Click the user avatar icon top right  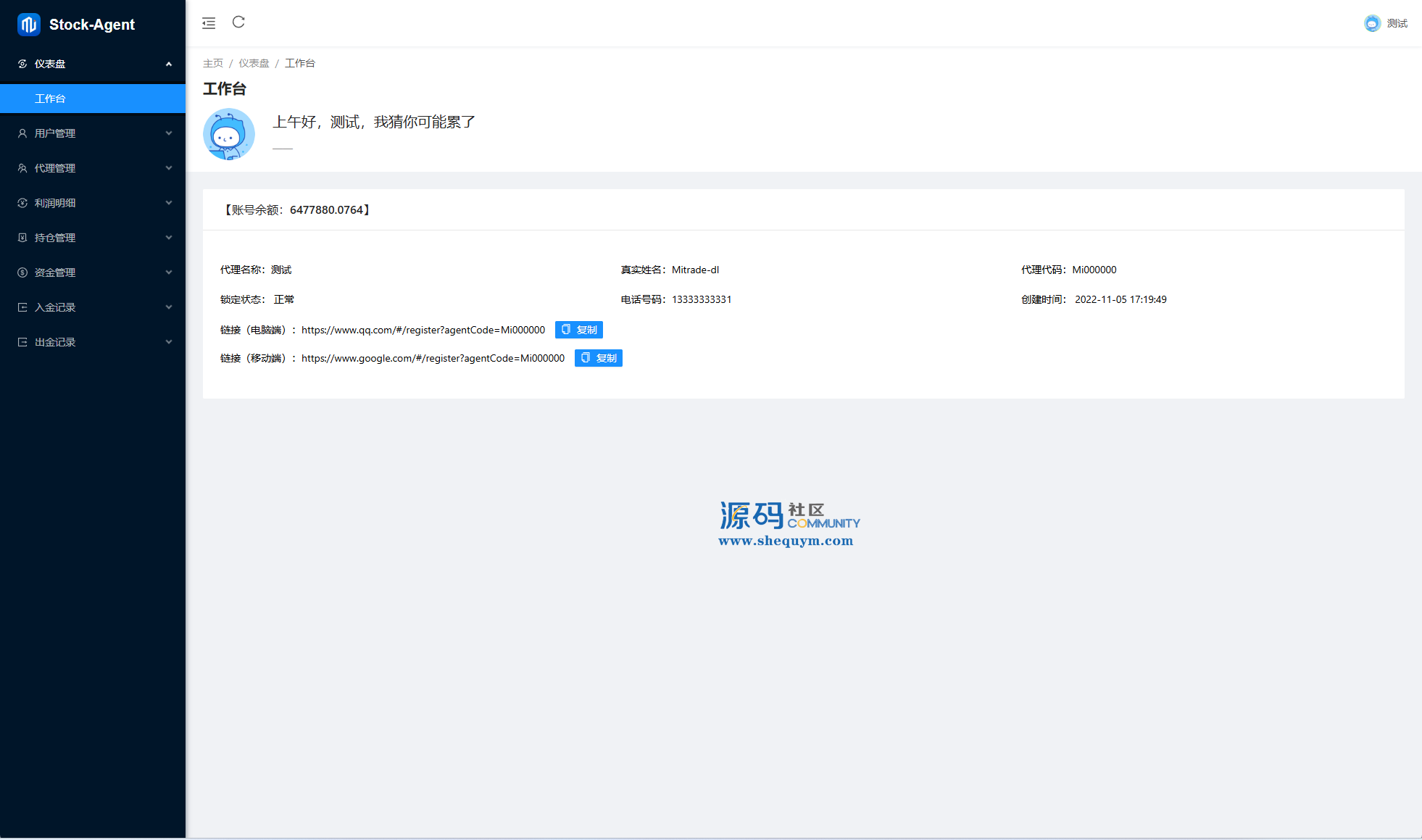pyautogui.click(x=1372, y=23)
